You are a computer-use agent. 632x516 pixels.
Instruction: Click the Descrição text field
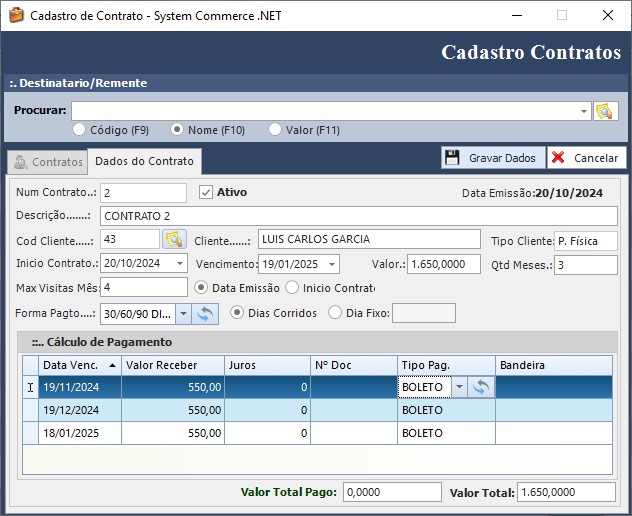358,216
